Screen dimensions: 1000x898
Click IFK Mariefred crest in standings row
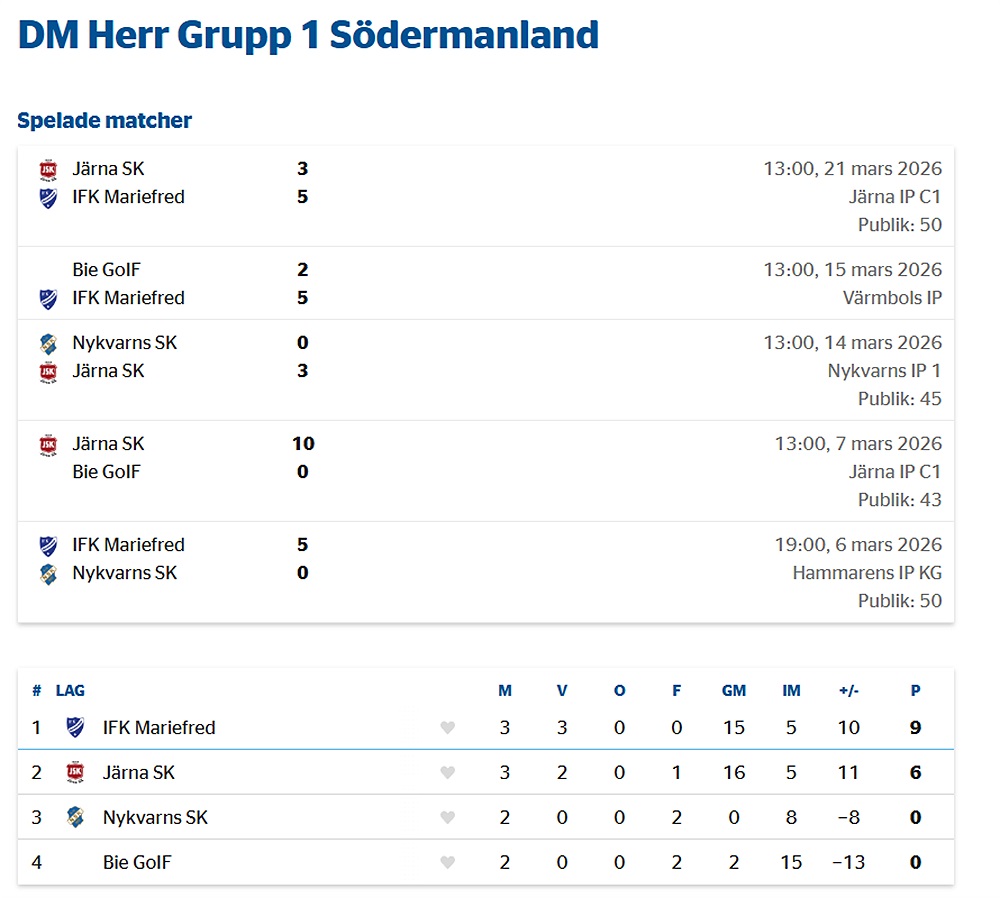[x=75, y=727]
